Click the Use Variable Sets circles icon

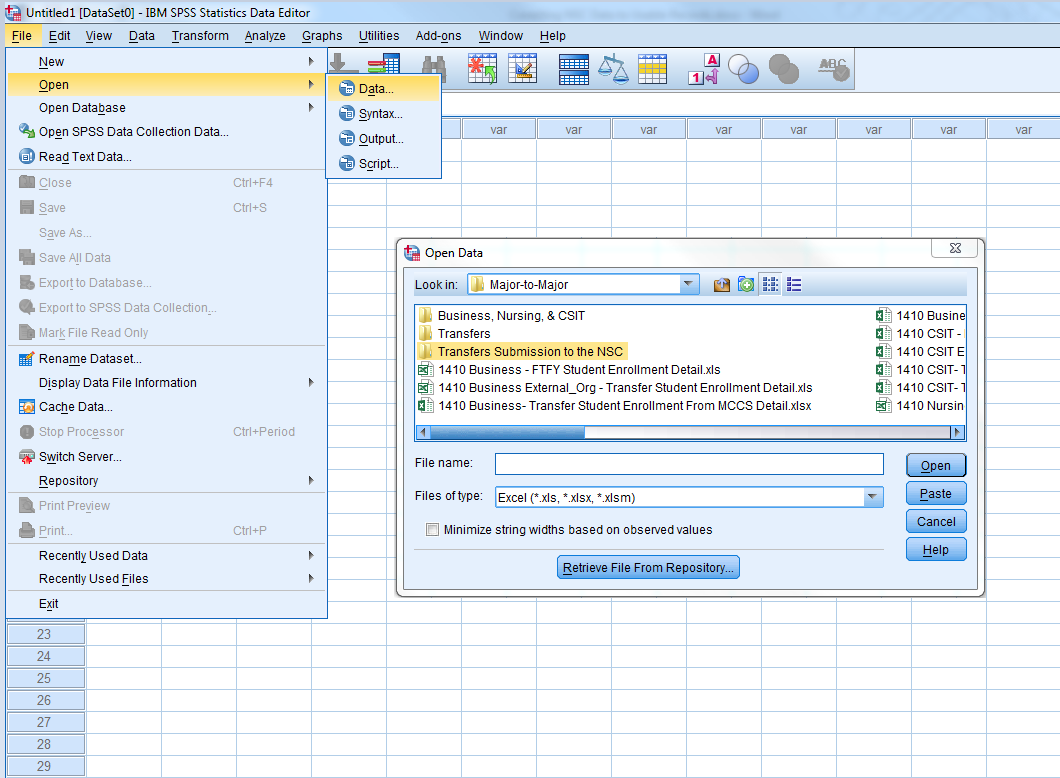point(744,69)
